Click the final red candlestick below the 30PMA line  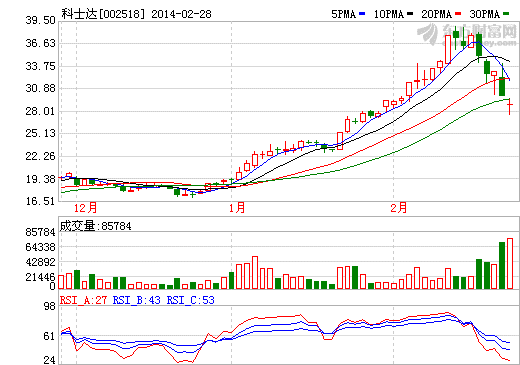510,107
